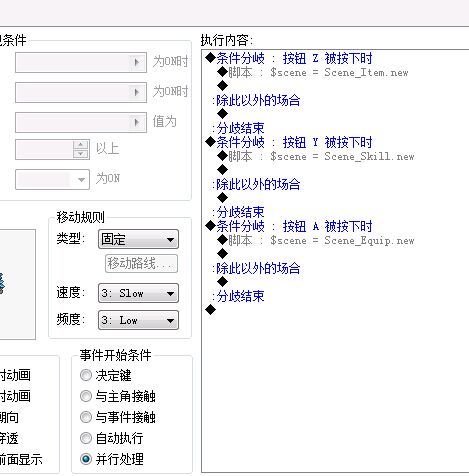The height and width of the screenshot is (476, 469).
Task: Open the self-switch 为ON dropdown
Action: click(52, 180)
